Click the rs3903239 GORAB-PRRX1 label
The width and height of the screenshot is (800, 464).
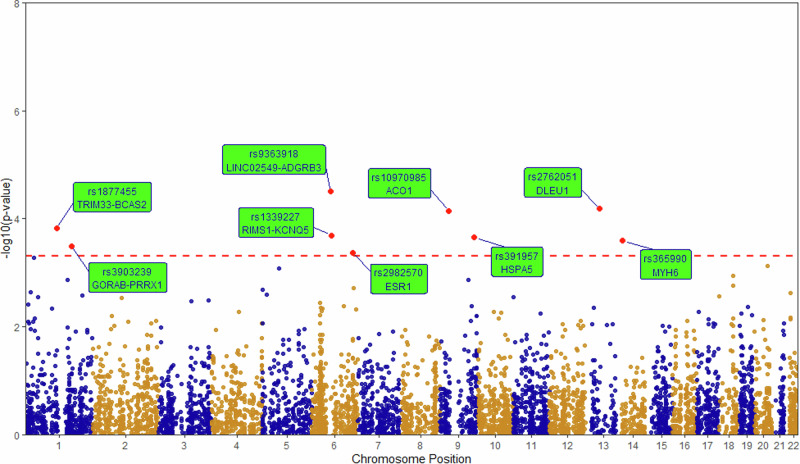(x=127, y=278)
